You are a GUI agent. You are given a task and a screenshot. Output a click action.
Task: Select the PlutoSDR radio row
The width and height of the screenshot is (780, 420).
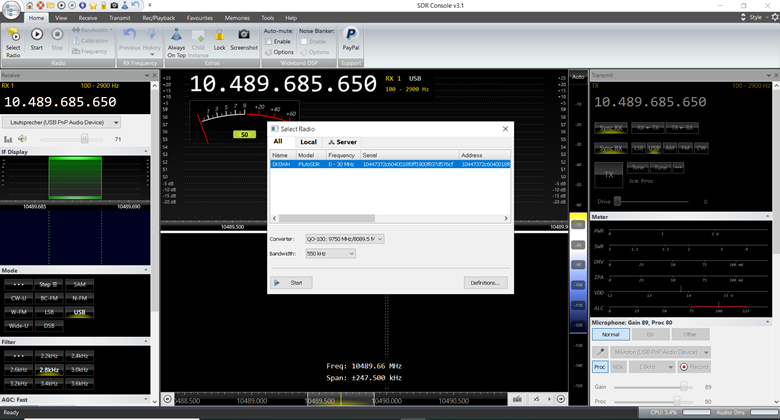tap(390, 164)
